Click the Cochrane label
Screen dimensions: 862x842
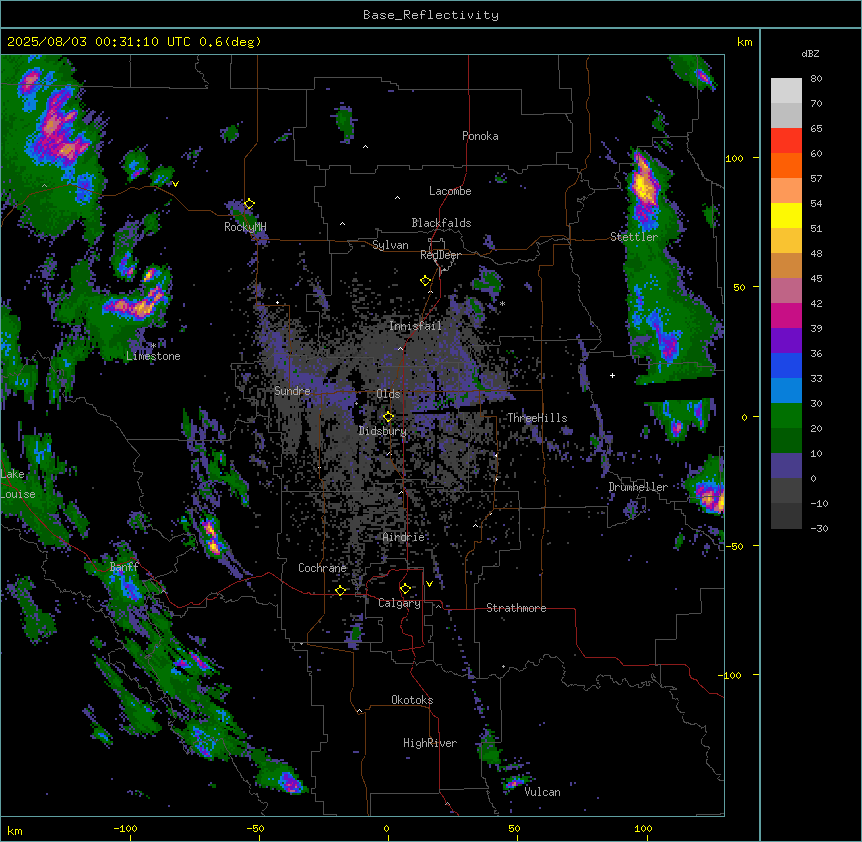(x=322, y=568)
